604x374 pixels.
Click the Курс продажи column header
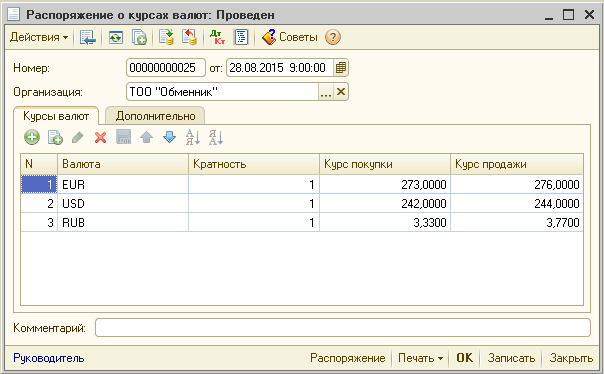pos(517,164)
